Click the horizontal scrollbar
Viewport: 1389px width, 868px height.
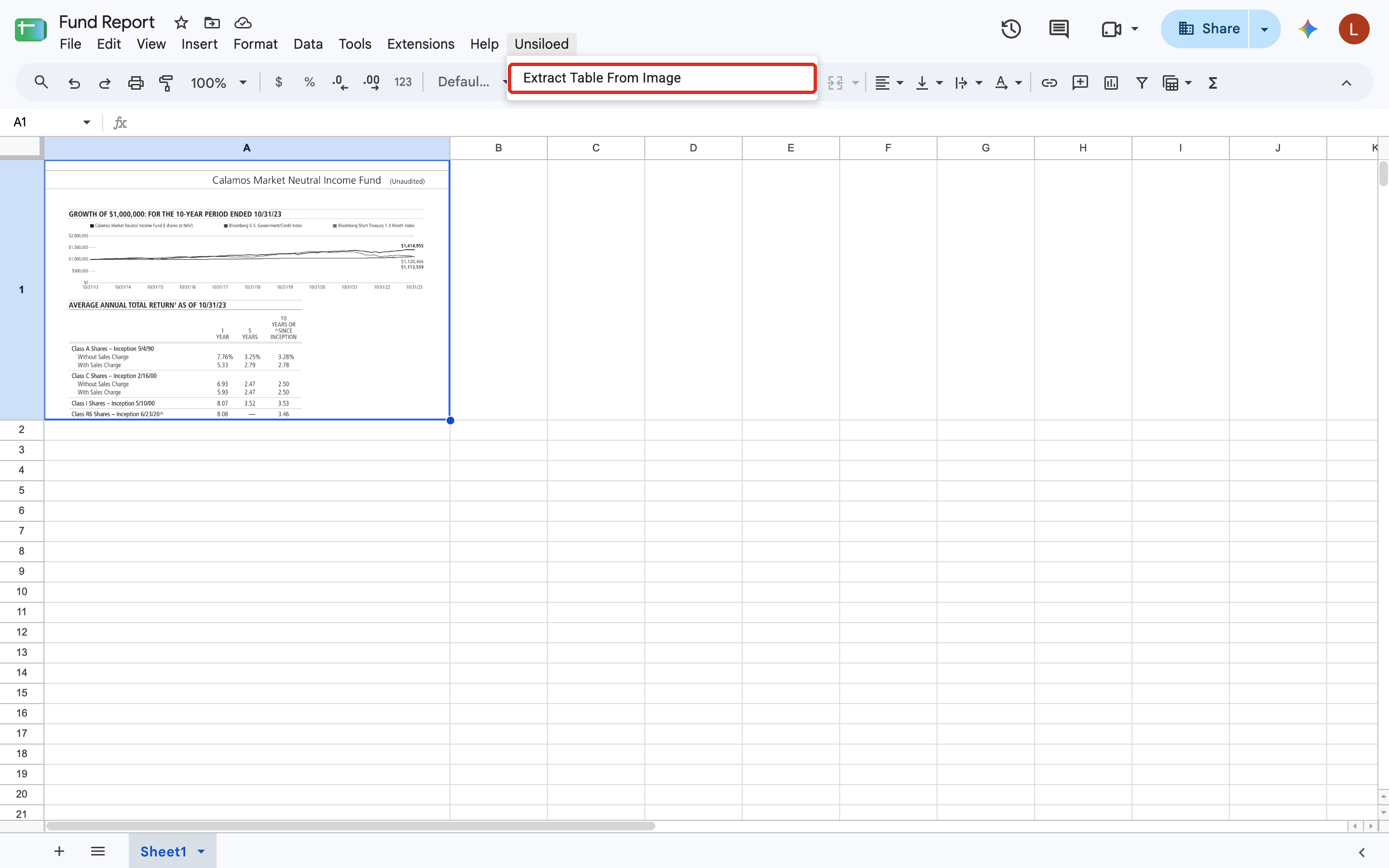coord(351,826)
